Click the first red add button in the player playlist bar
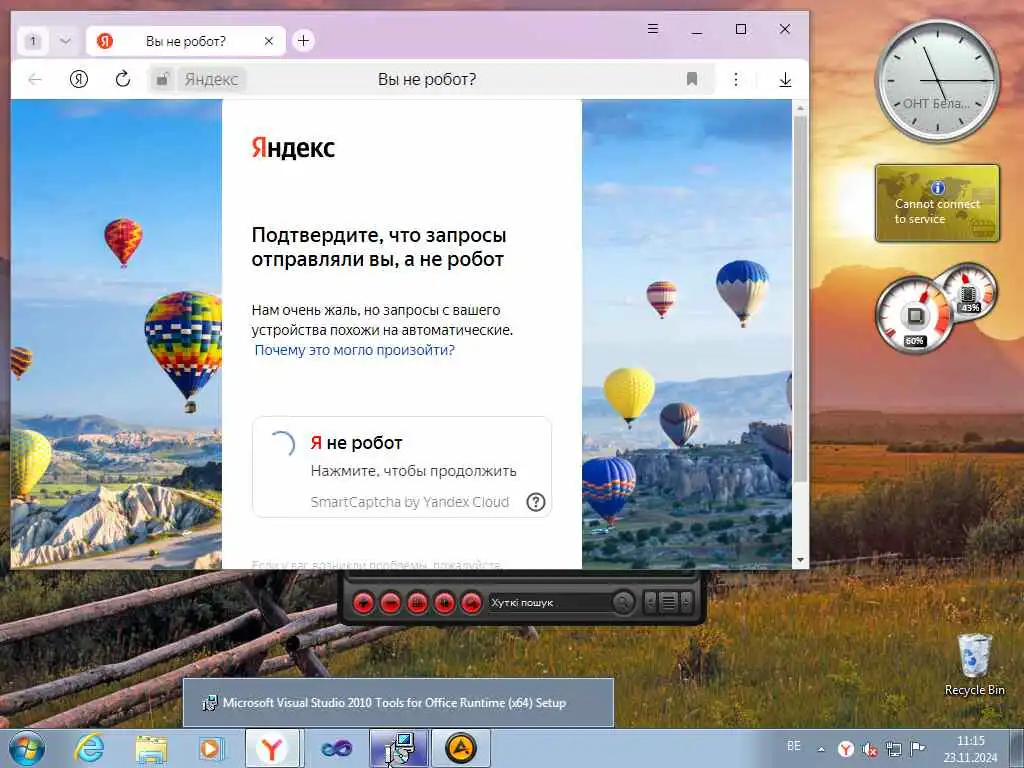Image resolution: width=1024 pixels, height=768 pixels. (x=364, y=603)
